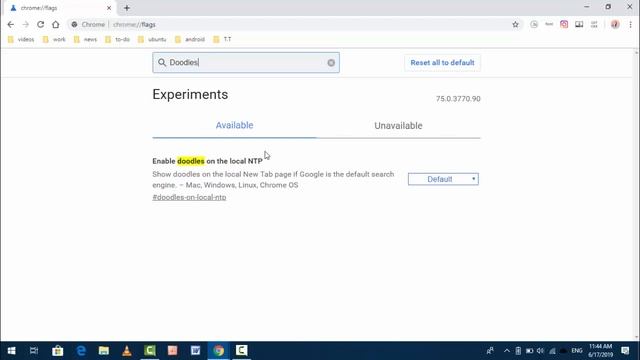The width and height of the screenshot is (640, 360).
Task: Open Word from the taskbar
Action: pyautogui.click(x=196, y=351)
